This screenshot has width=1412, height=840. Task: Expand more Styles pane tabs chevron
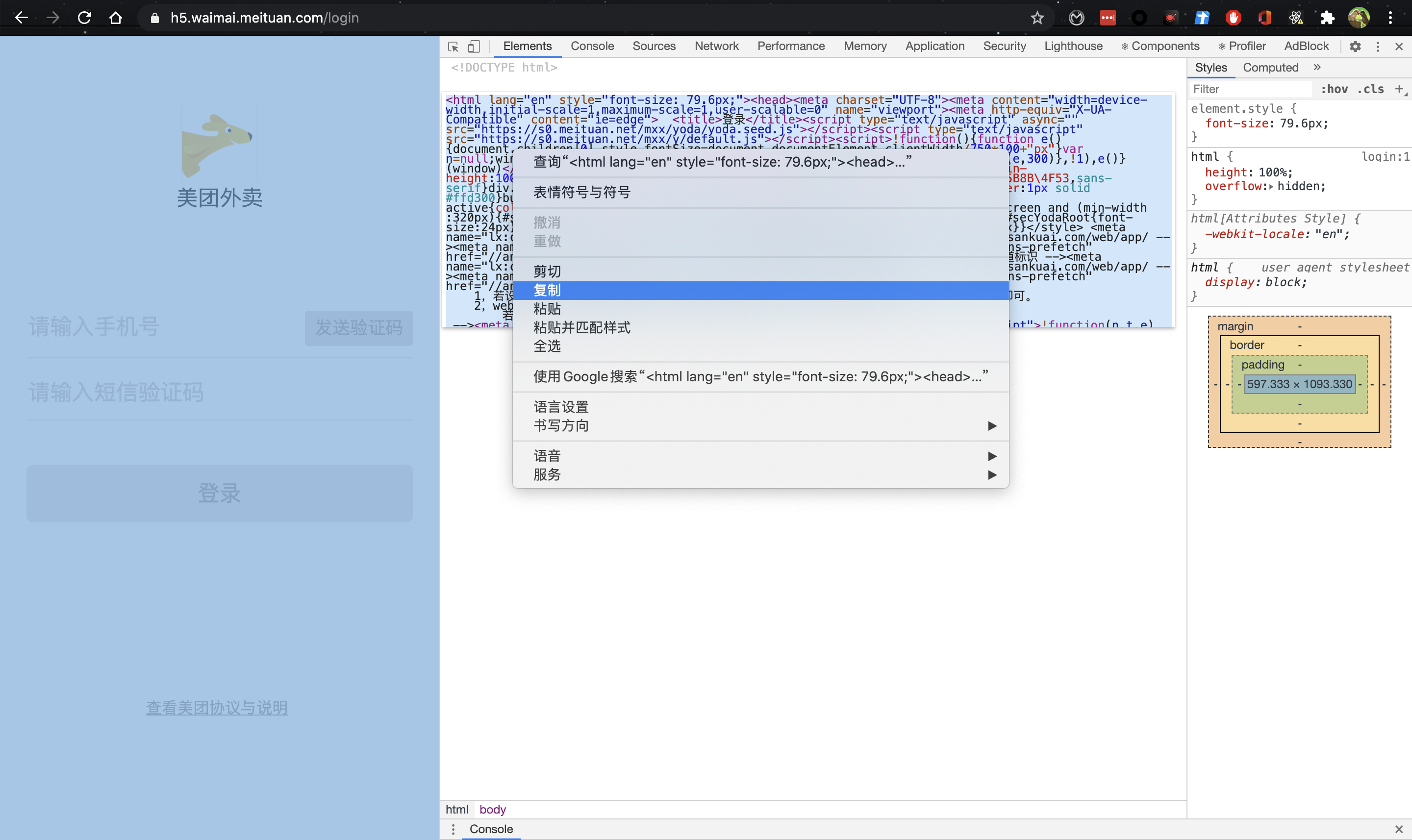[x=1317, y=67]
